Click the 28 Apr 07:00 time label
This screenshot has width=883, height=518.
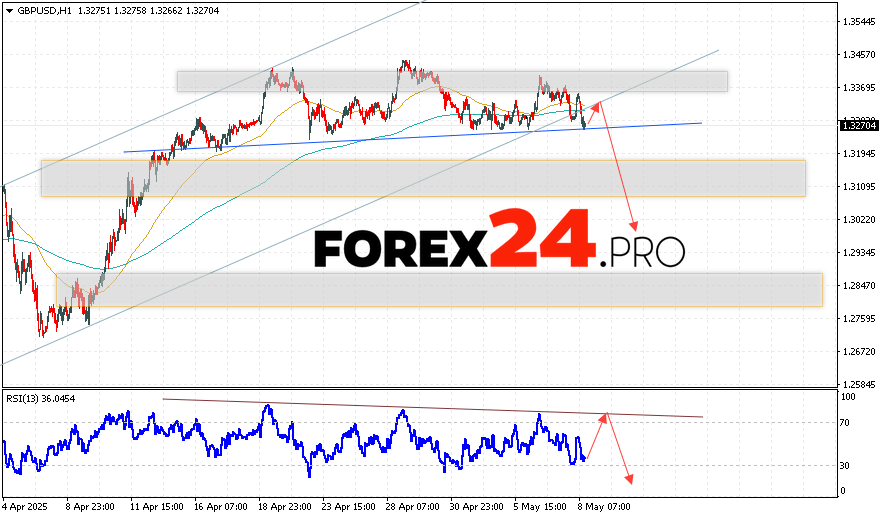click(x=413, y=507)
